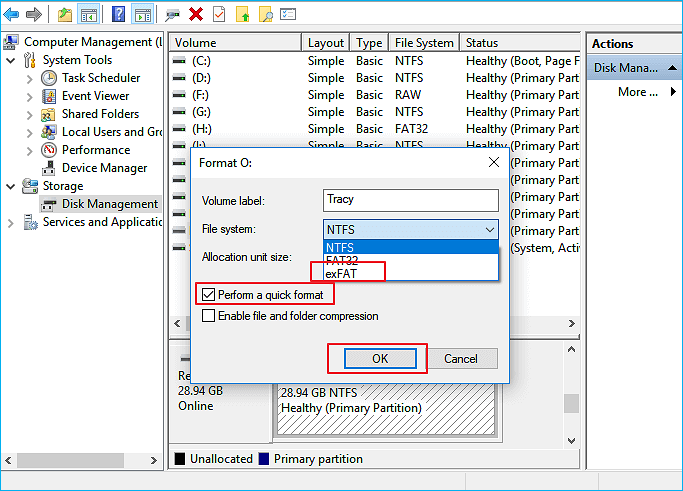Viewport: 683px width, 491px height.
Task: Click the blue Back arrow in toolbar
Action: pos(11,14)
